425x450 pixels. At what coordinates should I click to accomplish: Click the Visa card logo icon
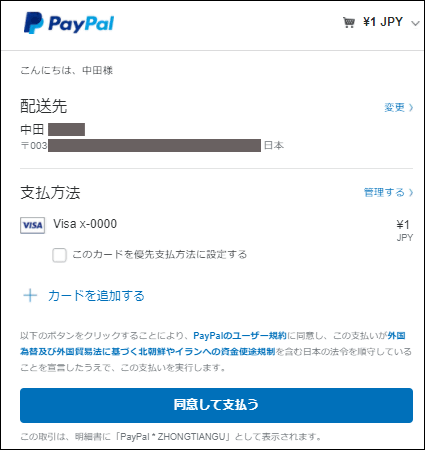[x=32, y=225]
